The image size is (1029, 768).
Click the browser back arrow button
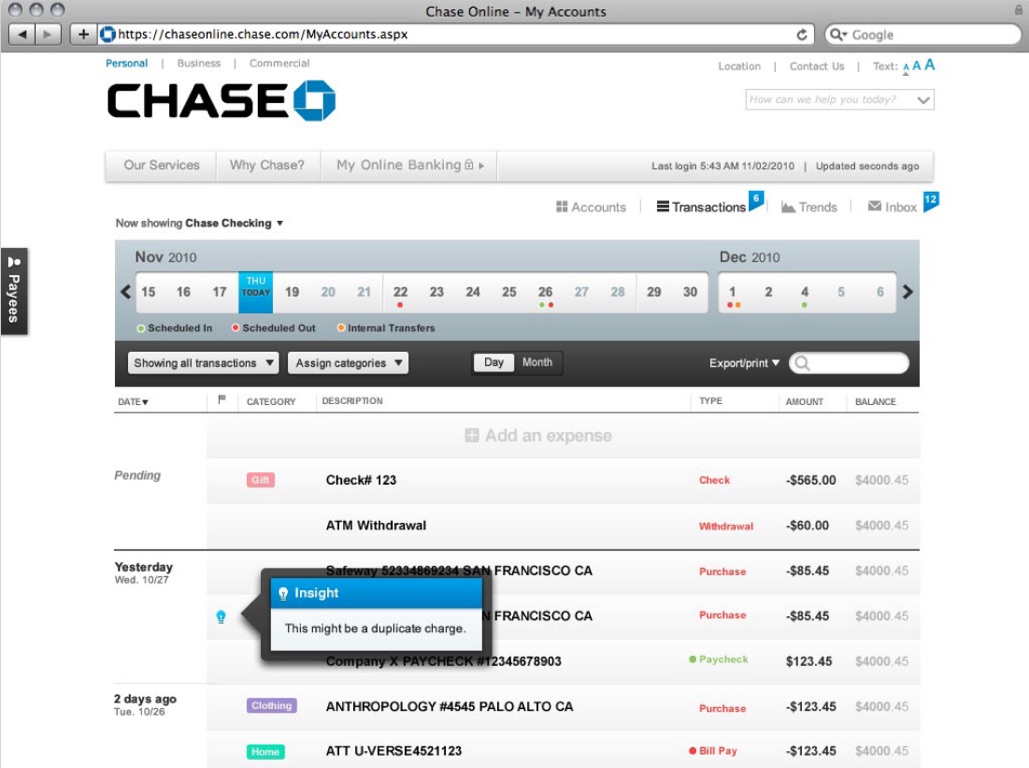click(x=23, y=34)
